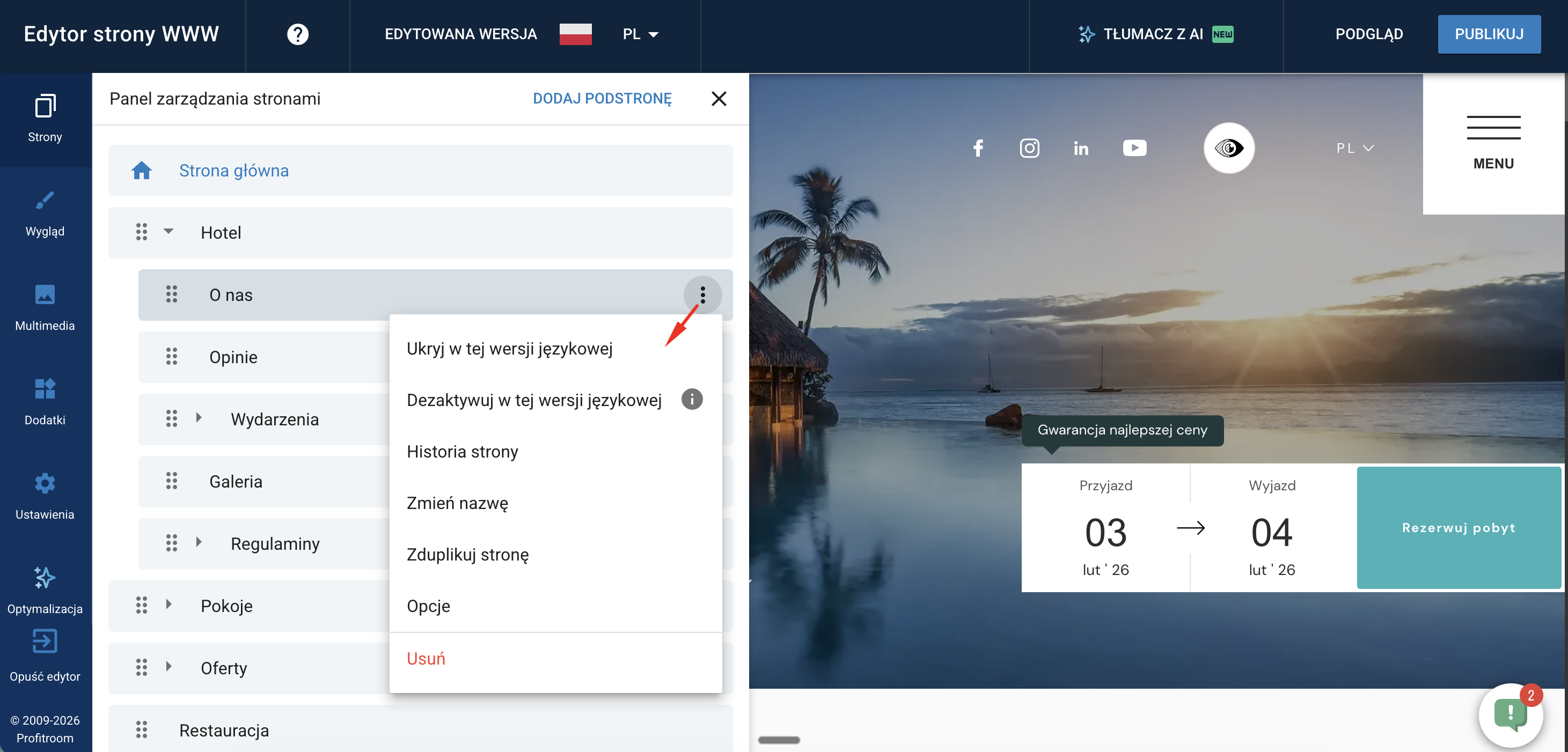This screenshot has width=1568, height=752.
Task: Select Historia strony from the context menu
Action: coord(462,452)
